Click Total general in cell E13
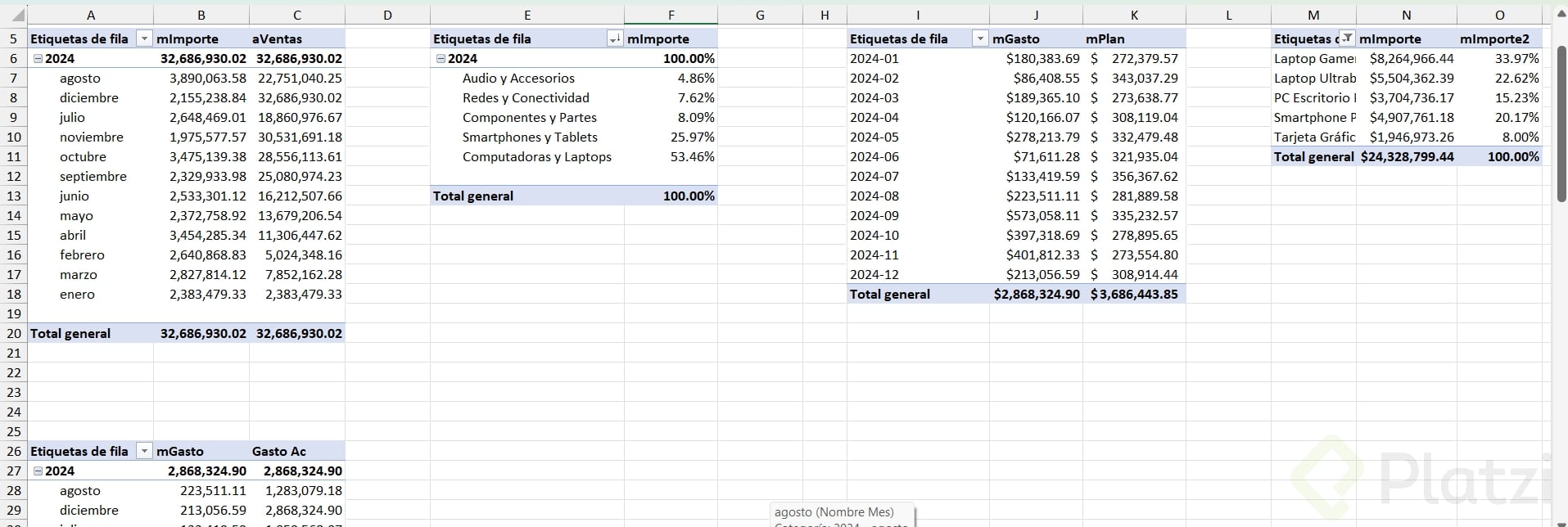 473,196
